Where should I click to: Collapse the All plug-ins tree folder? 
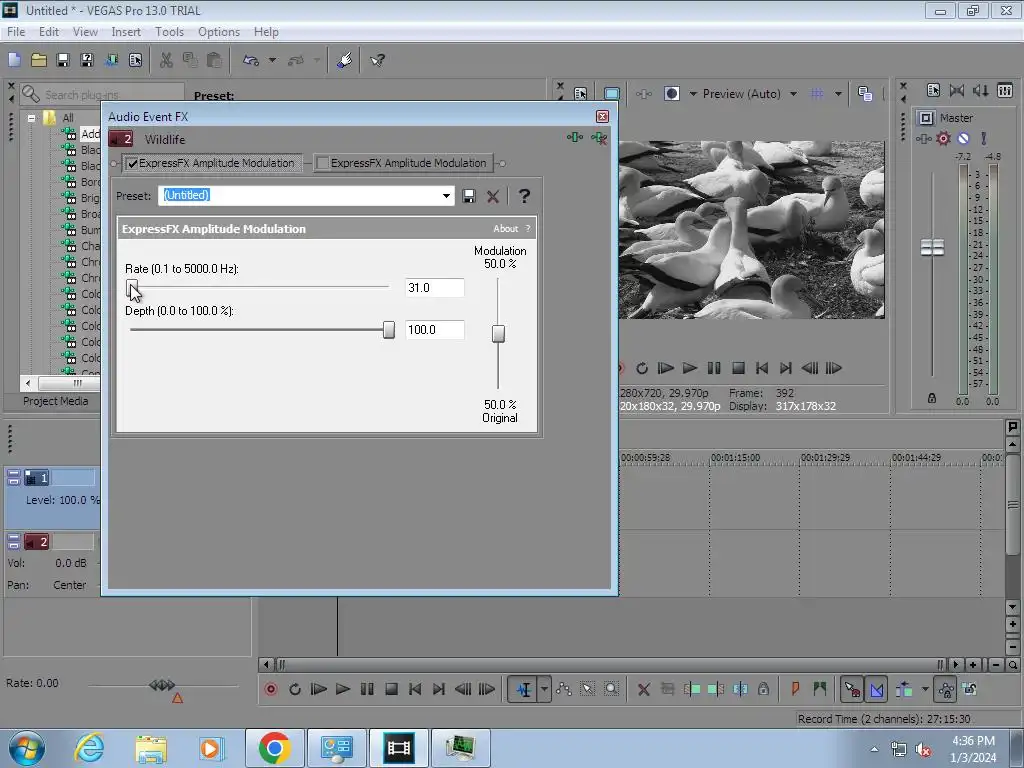[x=31, y=118]
